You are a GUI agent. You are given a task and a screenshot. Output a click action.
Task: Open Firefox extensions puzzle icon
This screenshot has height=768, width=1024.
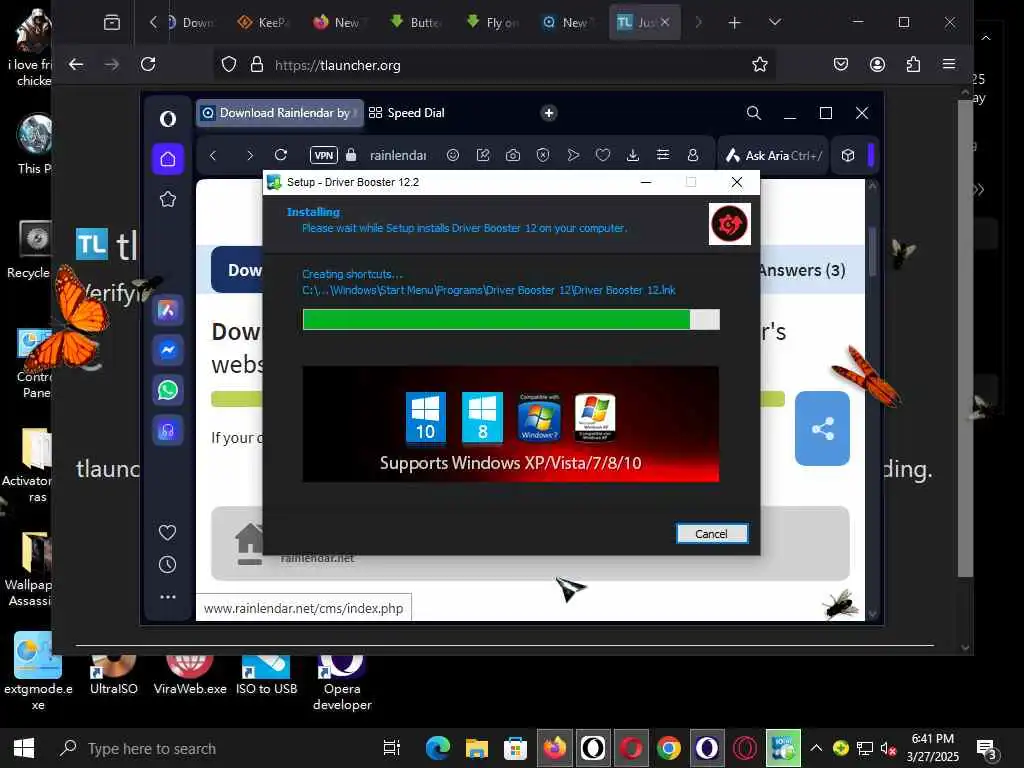click(913, 64)
